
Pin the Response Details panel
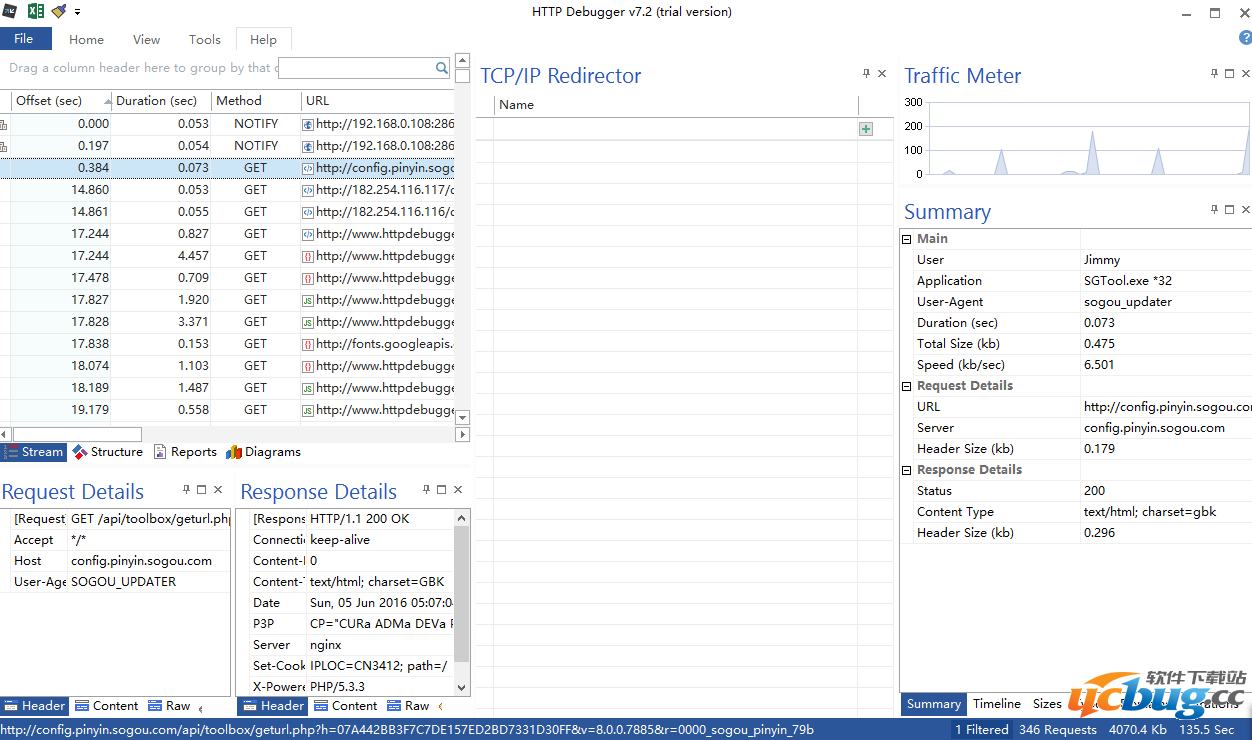[426, 490]
